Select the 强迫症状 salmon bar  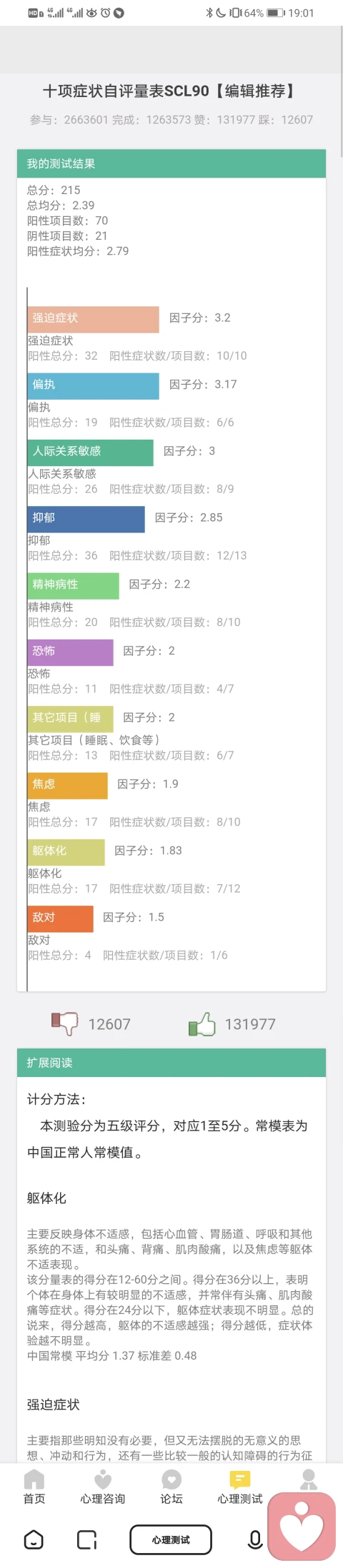click(x=93, y=319)
